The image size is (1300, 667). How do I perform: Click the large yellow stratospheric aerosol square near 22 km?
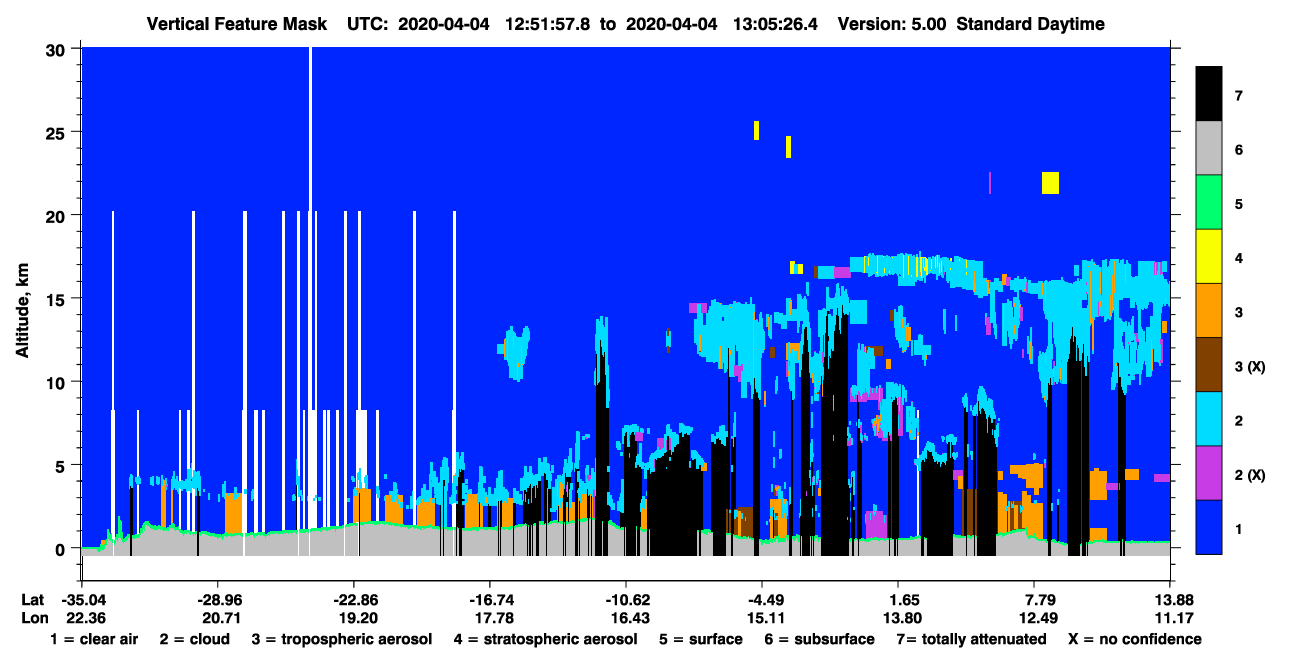1050,182
